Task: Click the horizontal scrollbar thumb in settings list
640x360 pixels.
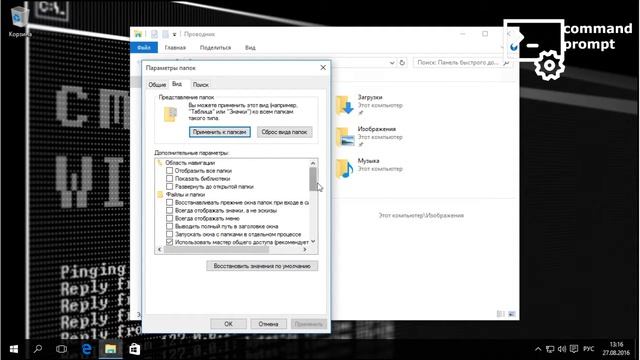Action: (216, 249)
